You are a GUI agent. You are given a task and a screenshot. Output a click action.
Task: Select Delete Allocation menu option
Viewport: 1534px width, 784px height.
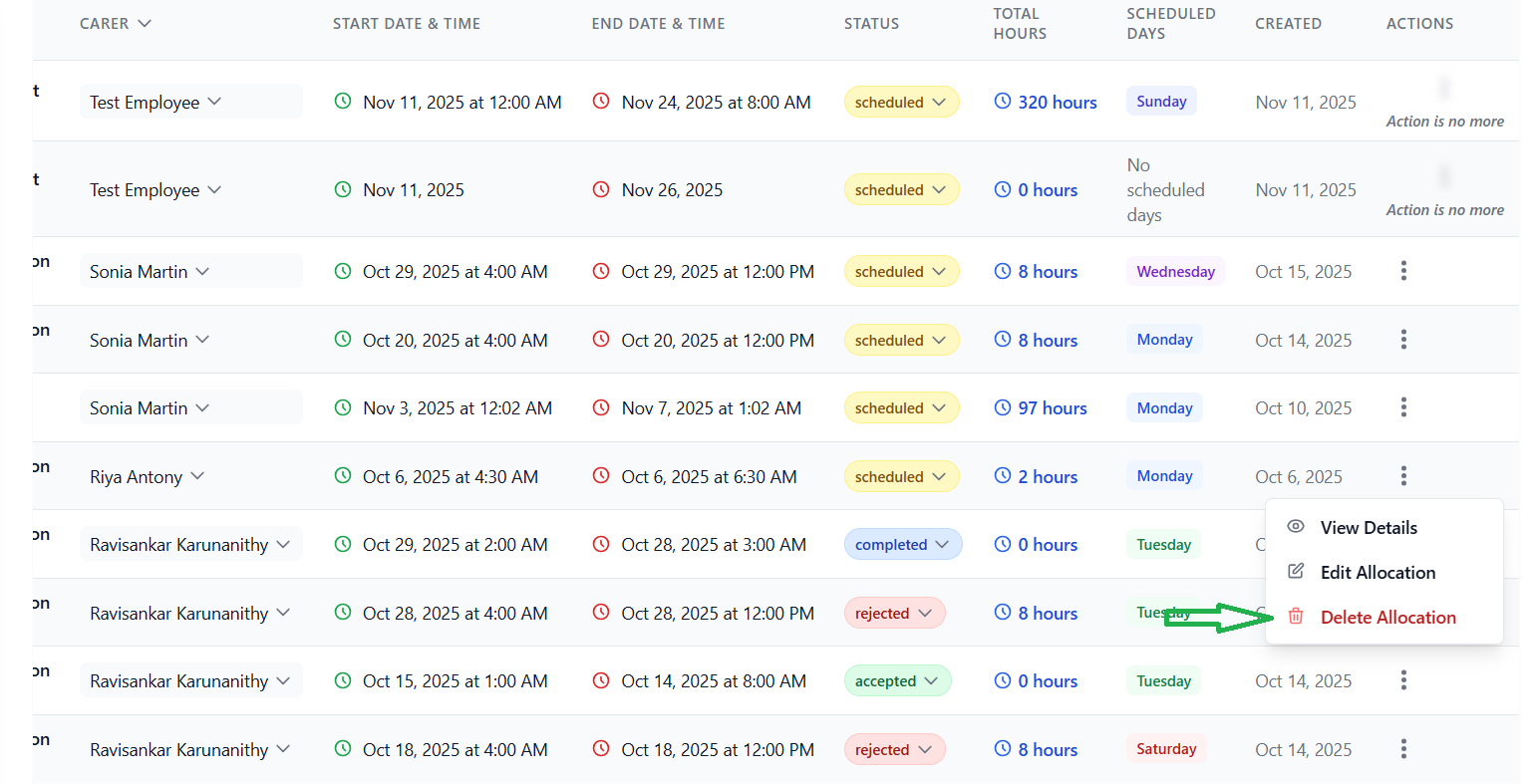click(x=1387, y=618)
